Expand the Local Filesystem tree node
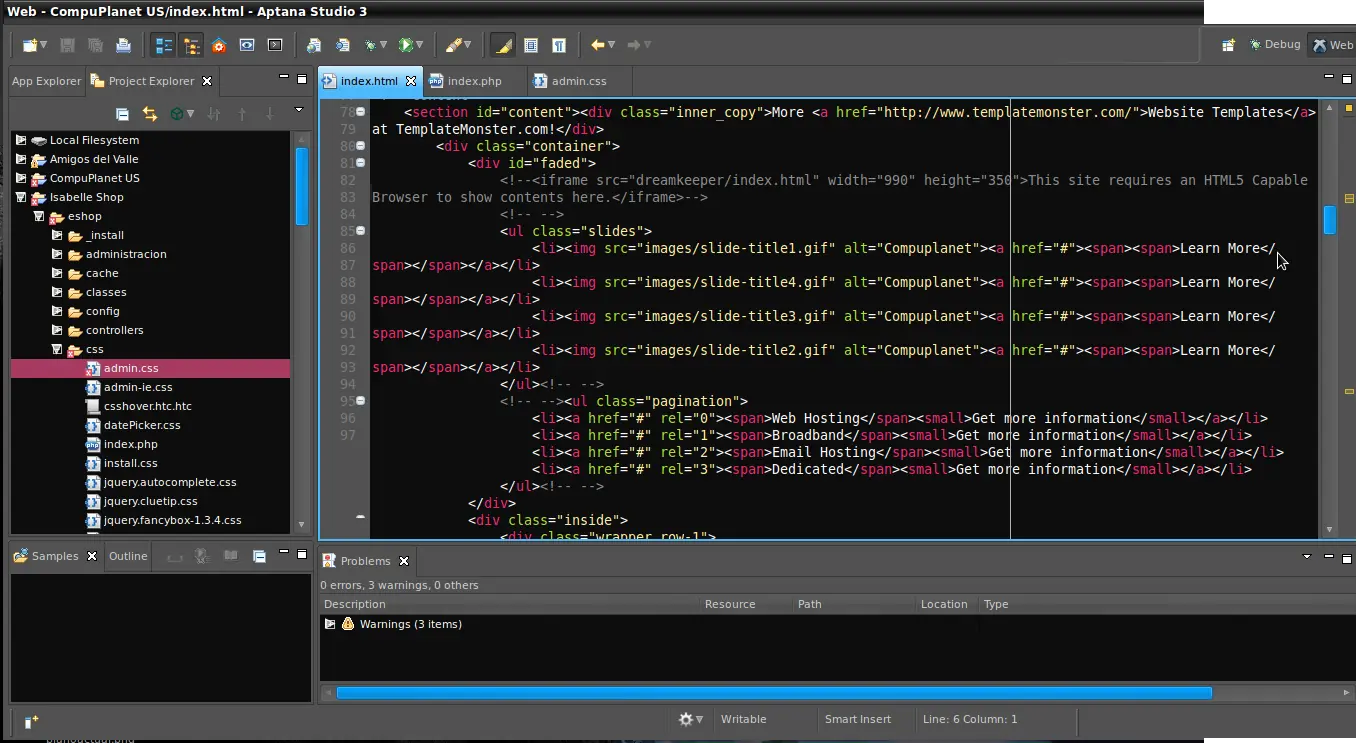 tap(21, 140)
